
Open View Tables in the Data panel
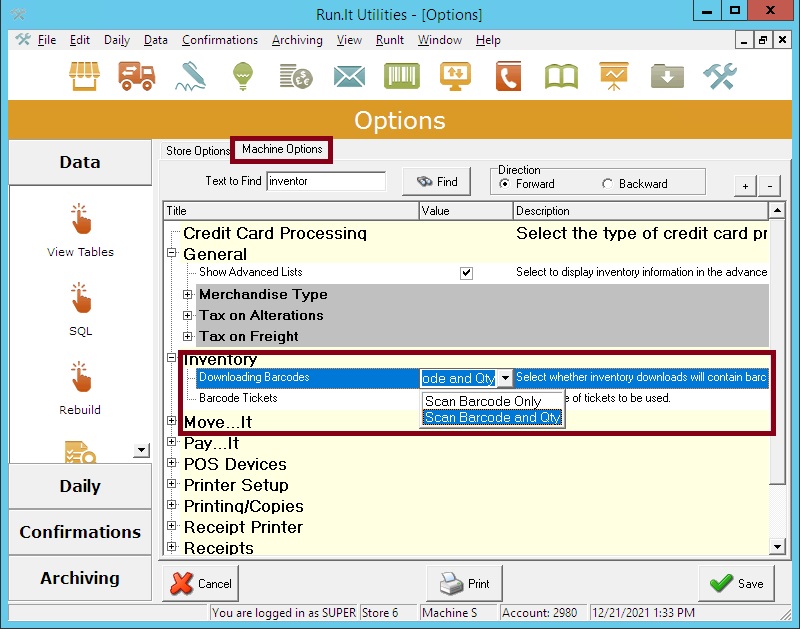80,231
